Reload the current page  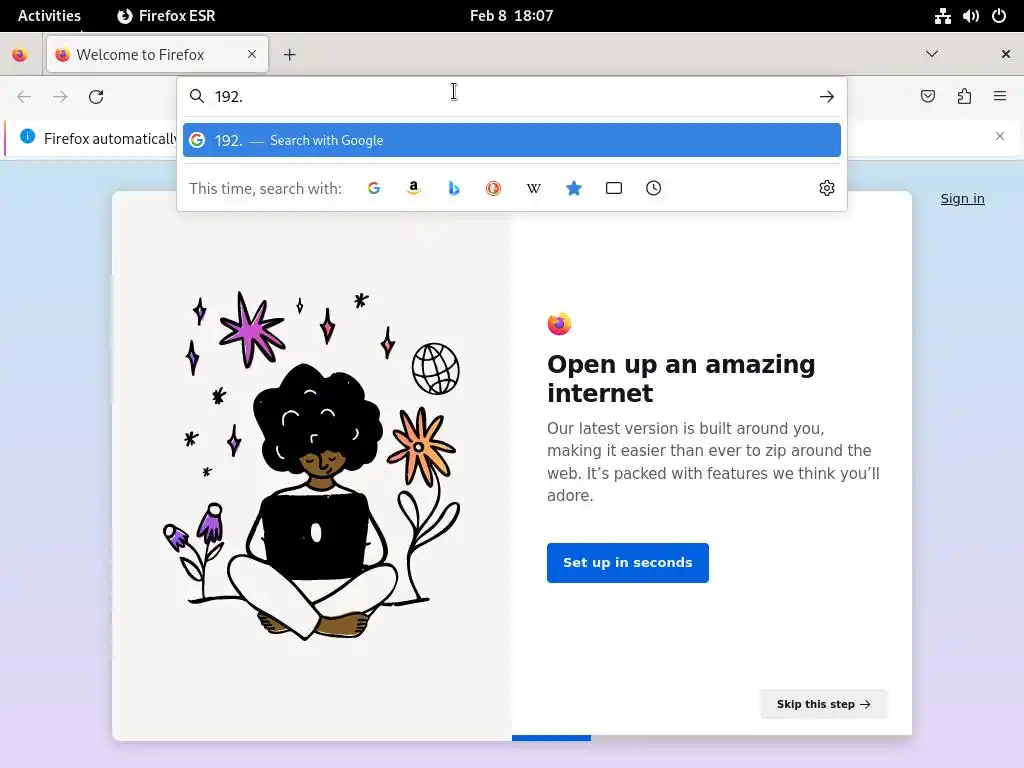pos(96,97)
